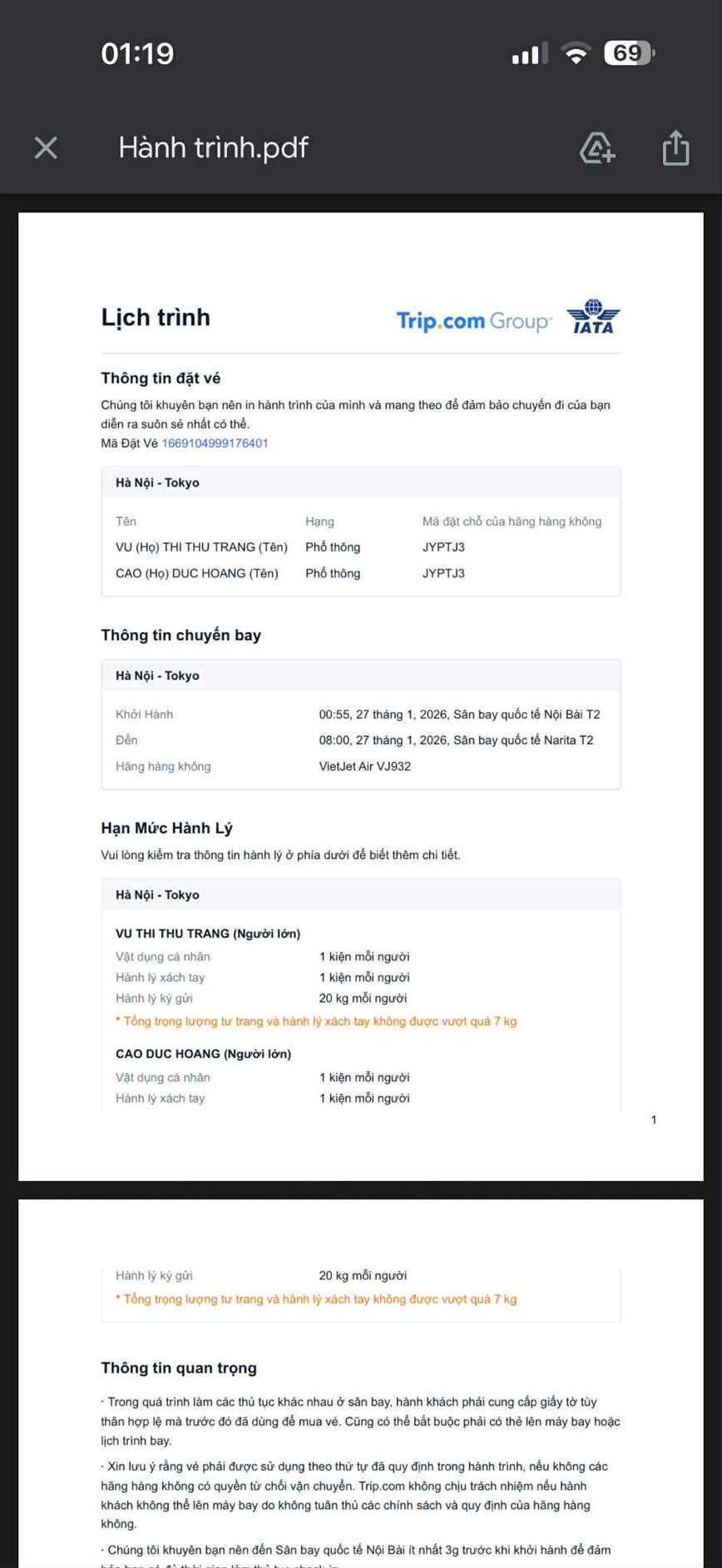This screenshot has width=722, height=1568.
Task: Click JYPTJ3 code for VU THI THU TRANG
Action: [x=443, y=547]
